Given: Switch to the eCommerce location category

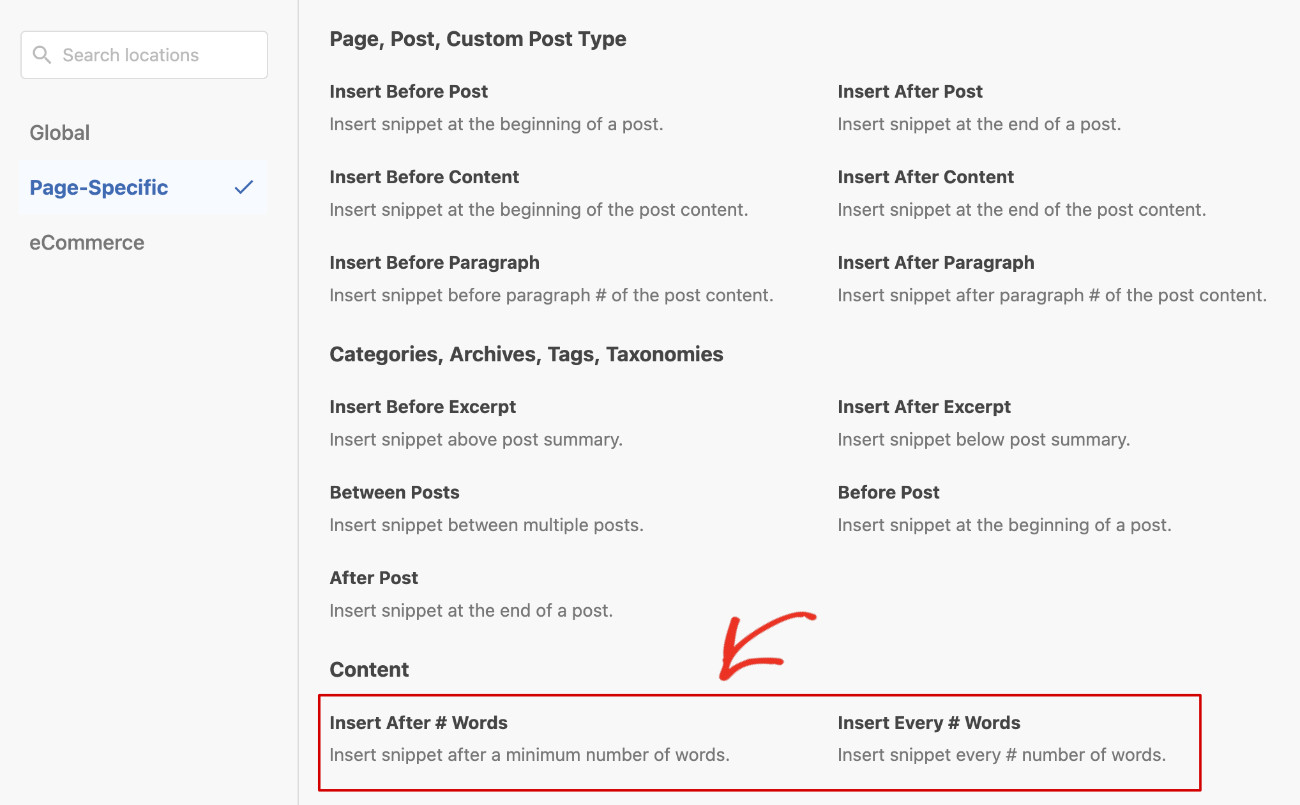Looking at the screenshot, I should 87,242.
